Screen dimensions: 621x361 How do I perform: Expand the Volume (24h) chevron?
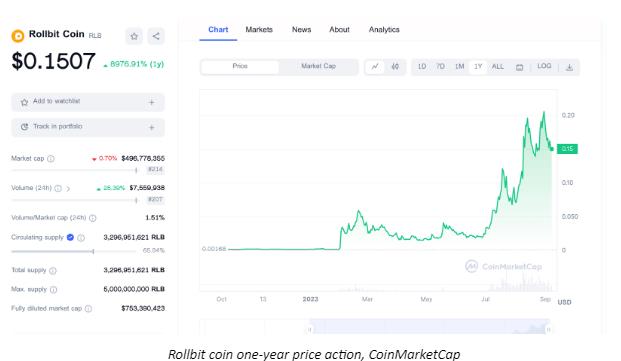pyautogui.click(x=68, y=188)
